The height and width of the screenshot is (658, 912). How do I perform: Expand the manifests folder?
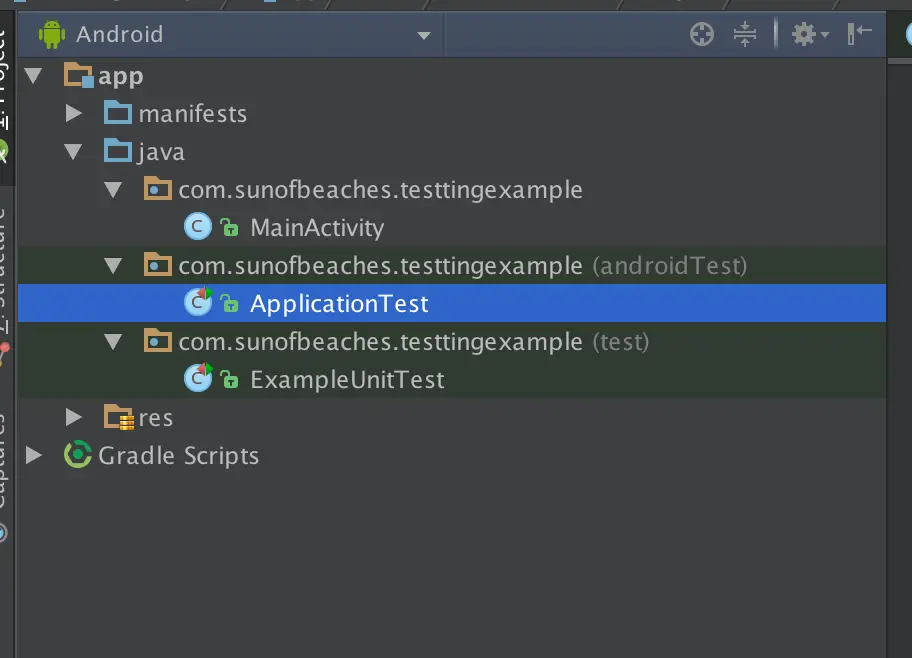(x=73, y=113)
